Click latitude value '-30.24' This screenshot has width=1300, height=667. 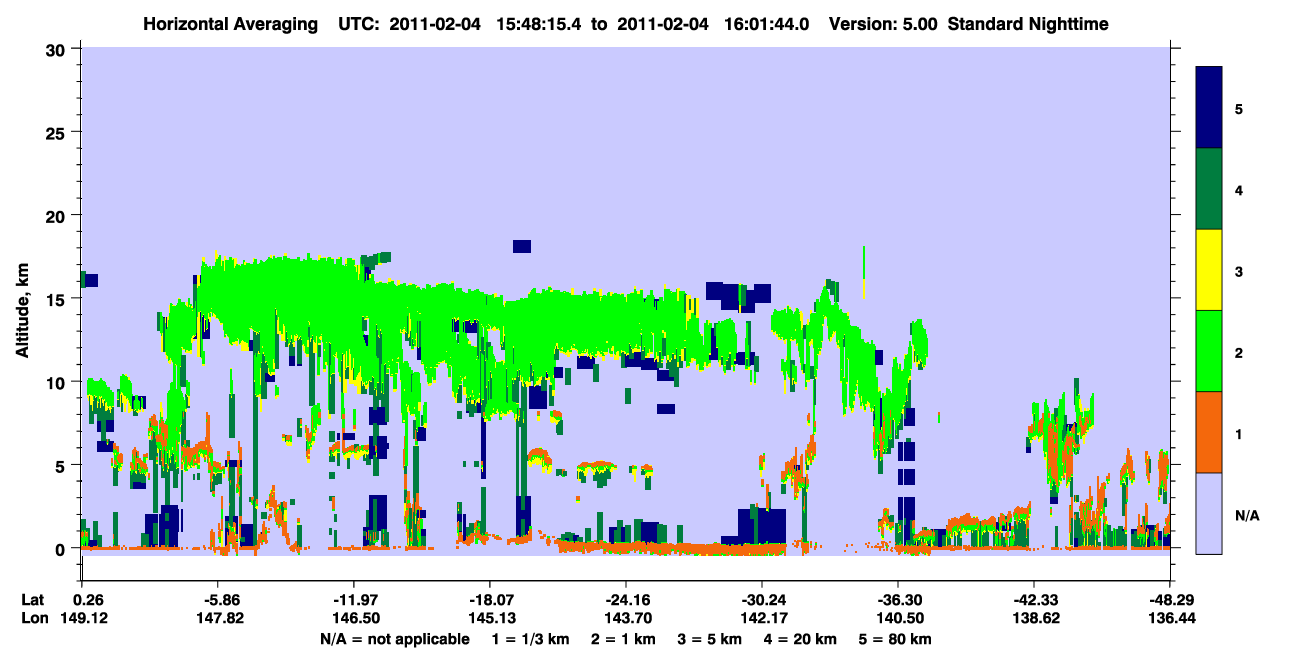pos(762,600)
